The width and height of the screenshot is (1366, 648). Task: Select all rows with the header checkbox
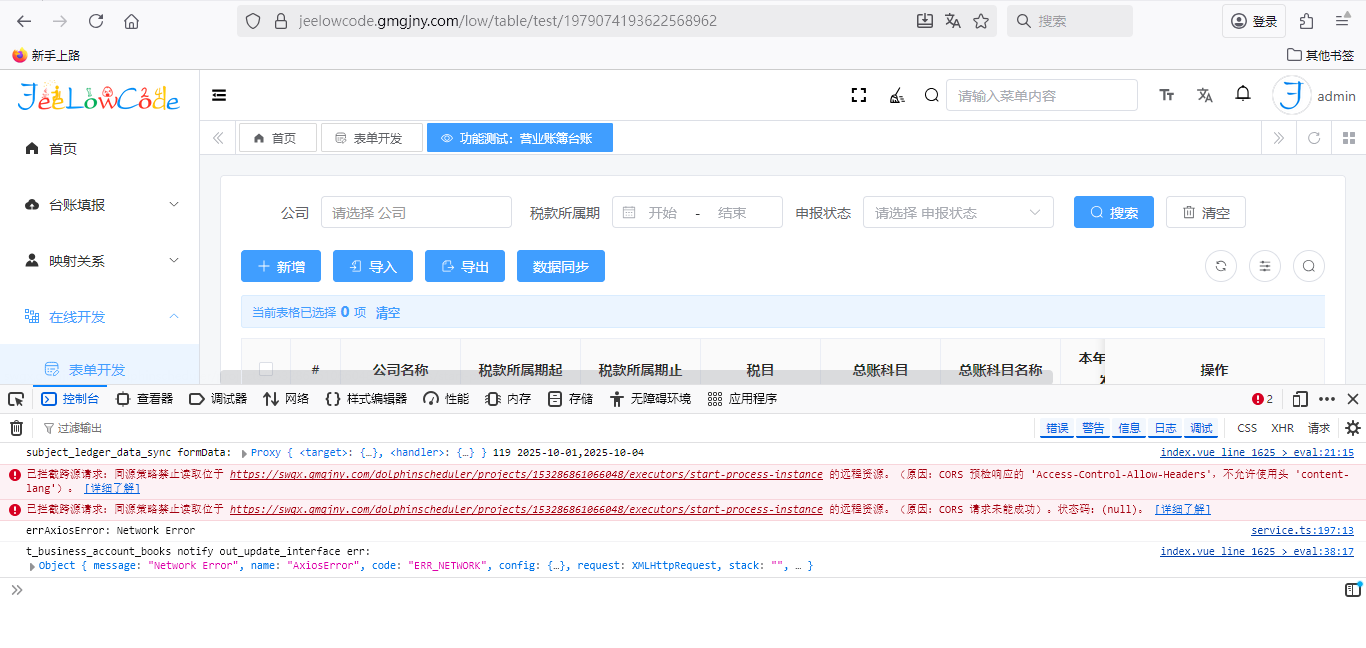point(265,368)
